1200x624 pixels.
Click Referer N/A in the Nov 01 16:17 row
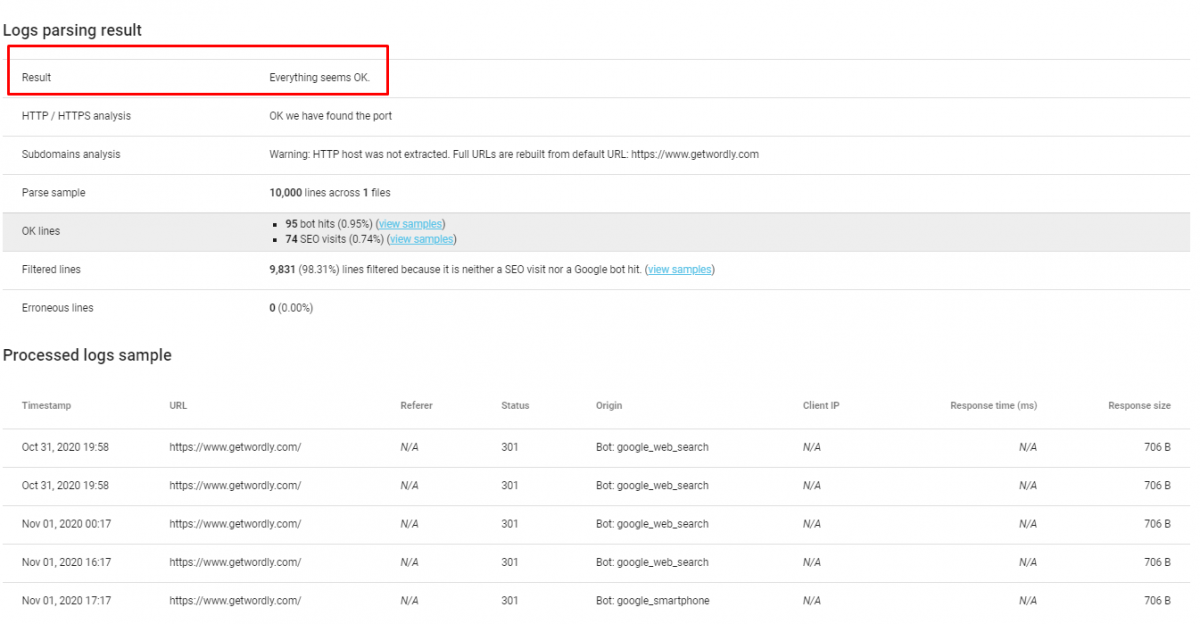click(x=409, y=562)
